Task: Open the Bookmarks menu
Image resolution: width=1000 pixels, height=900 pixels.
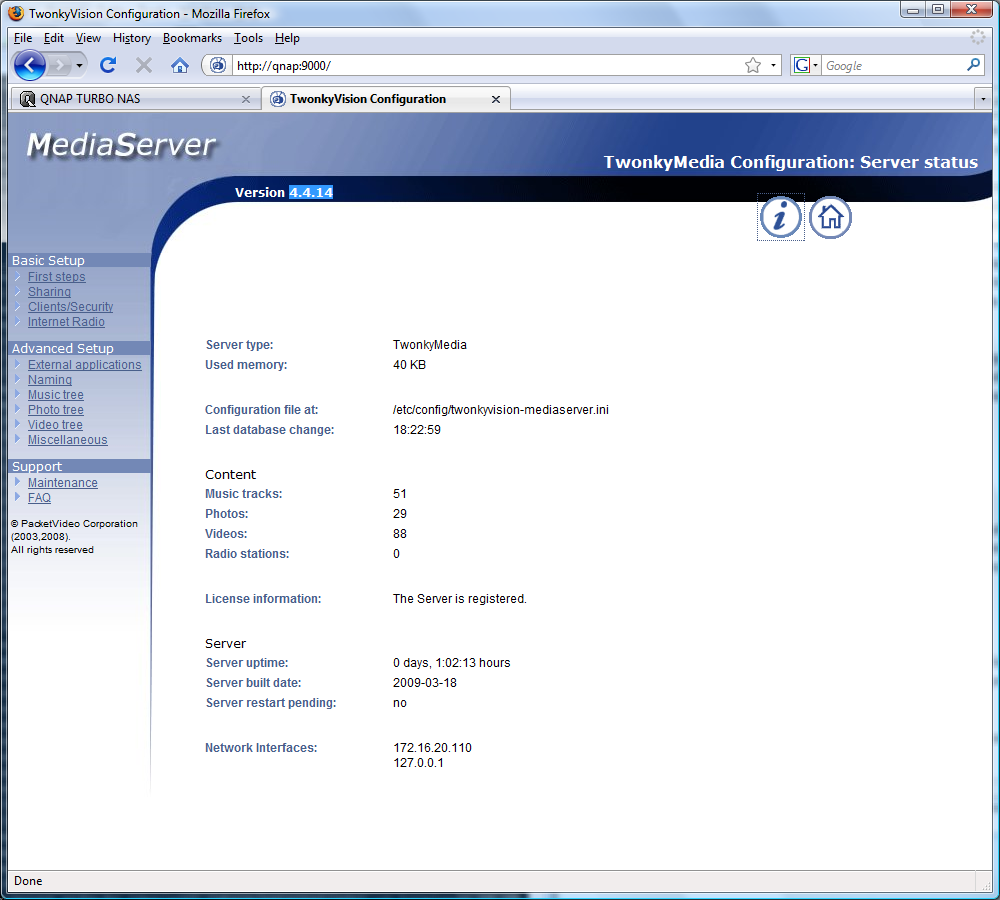Action: coord(192,38)
